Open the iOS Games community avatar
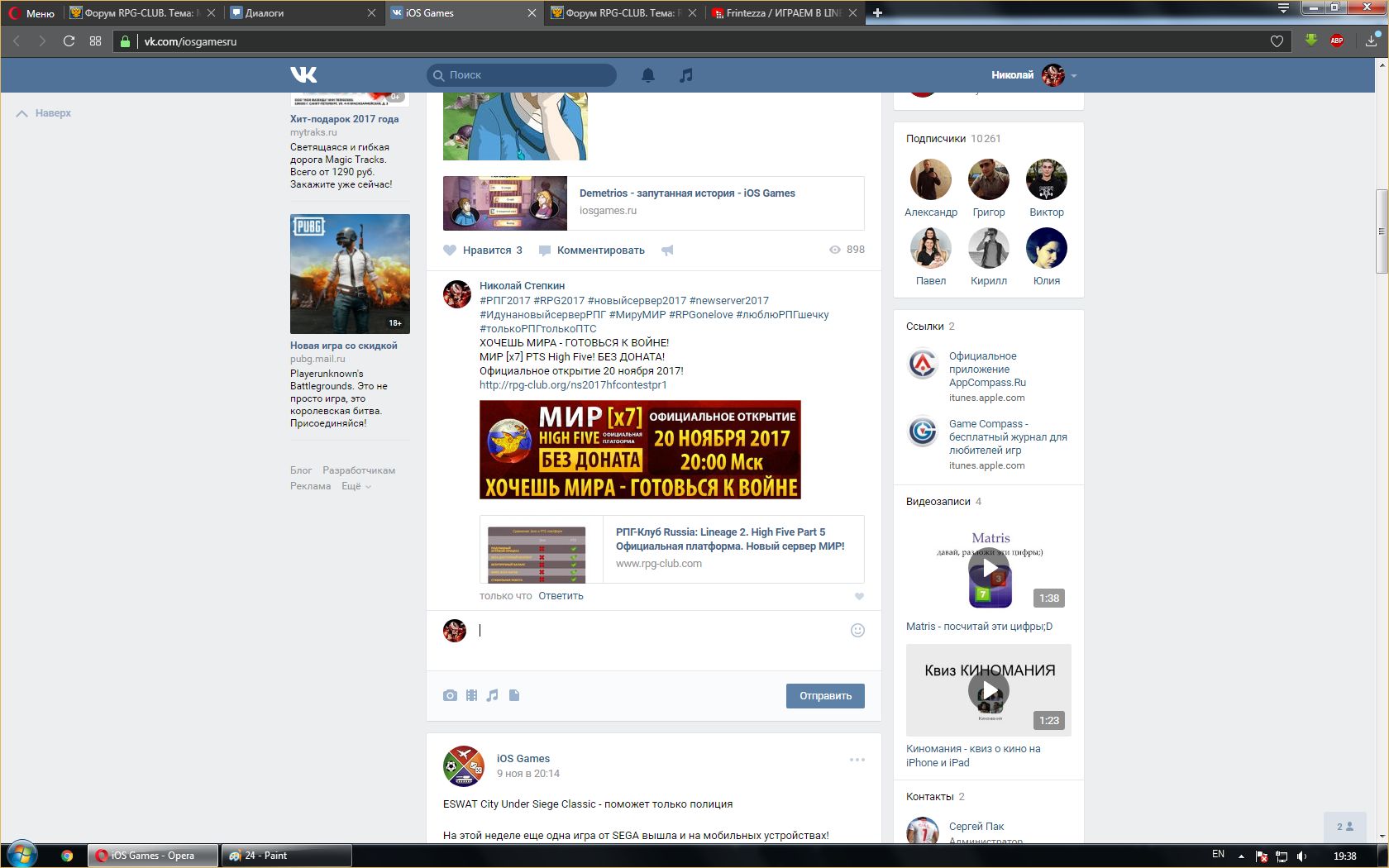The width and height of the screenshot is (1389, 868). (x=464, y=765)
